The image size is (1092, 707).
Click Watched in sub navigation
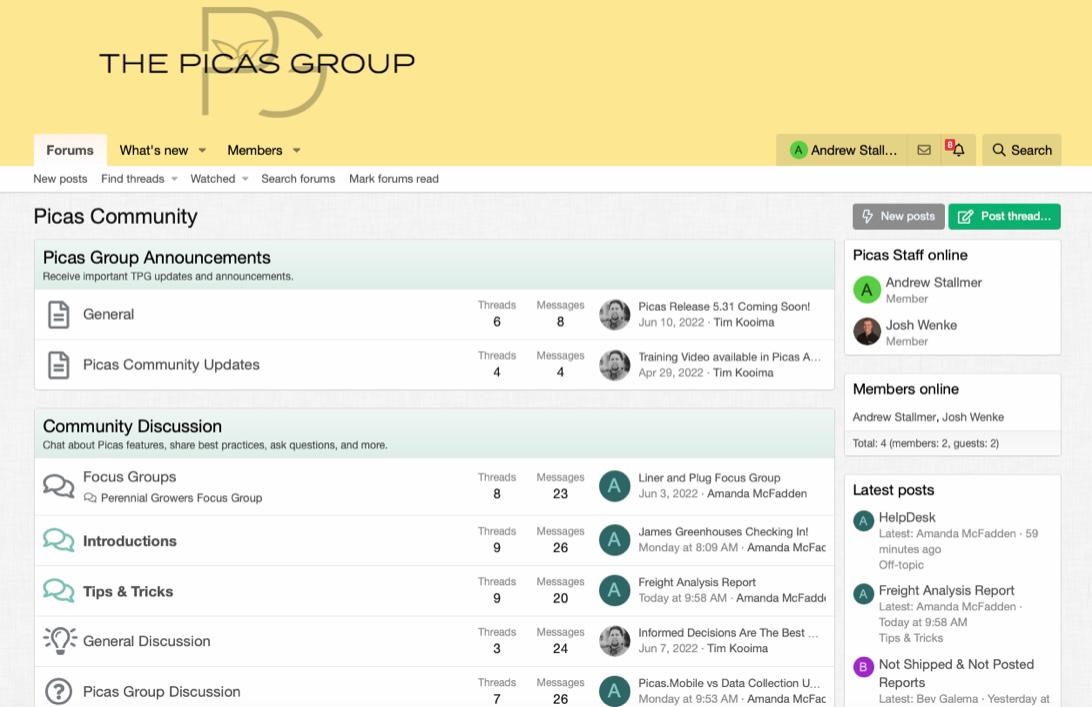click(213, 179)
